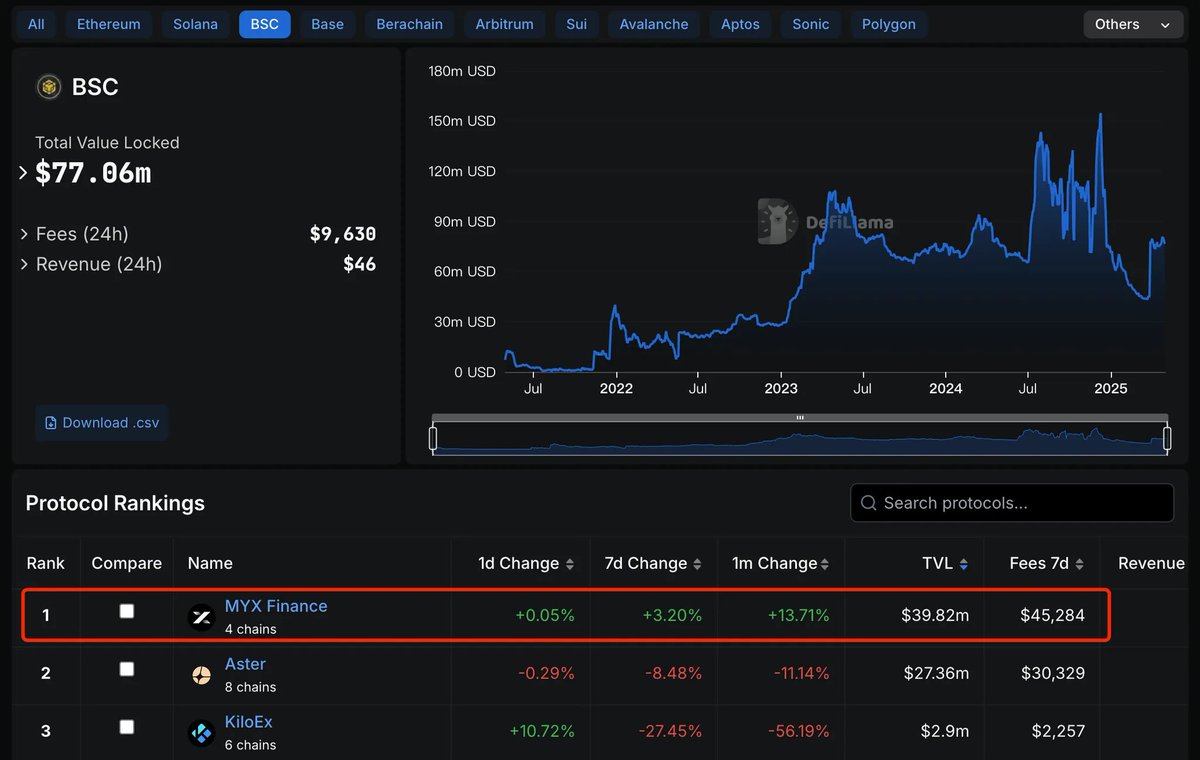
Task: Switch to the Berachain tab
Action: [410, 24]
